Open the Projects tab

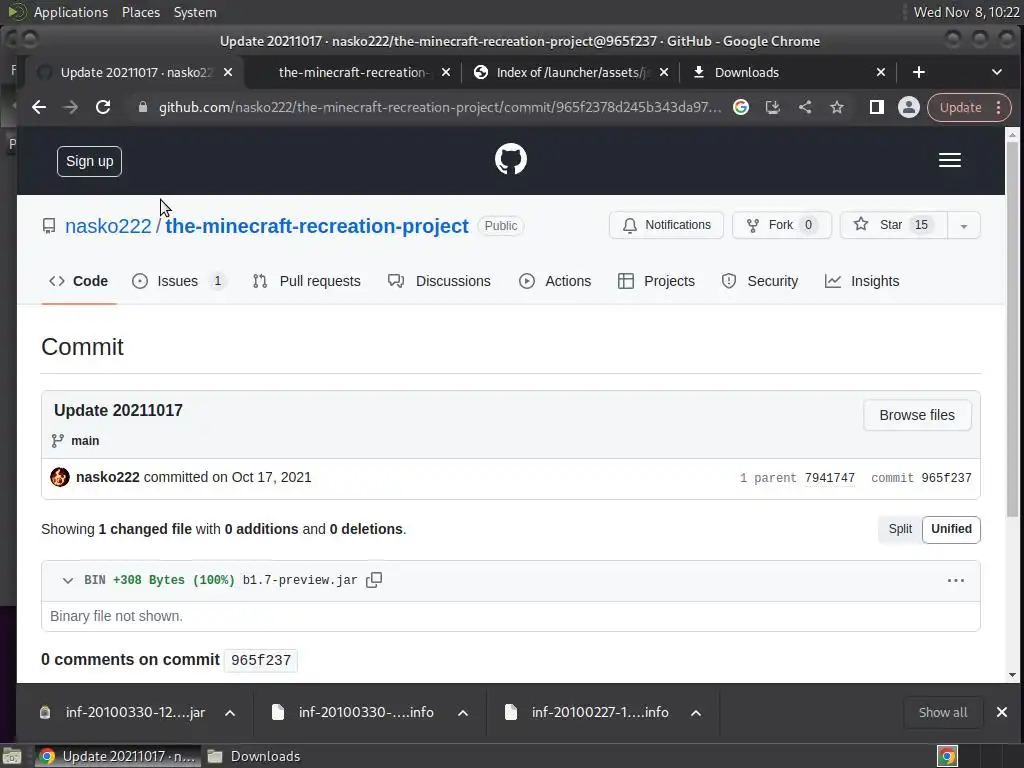coord(656,281)
